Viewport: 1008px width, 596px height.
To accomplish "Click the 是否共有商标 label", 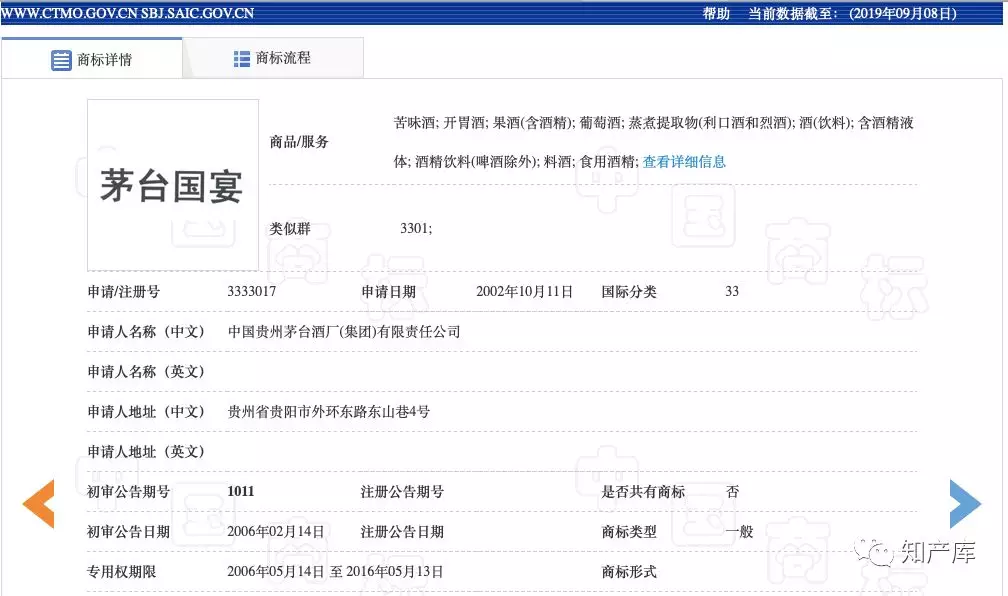I will pyautogui.click(x=643, y=492).
